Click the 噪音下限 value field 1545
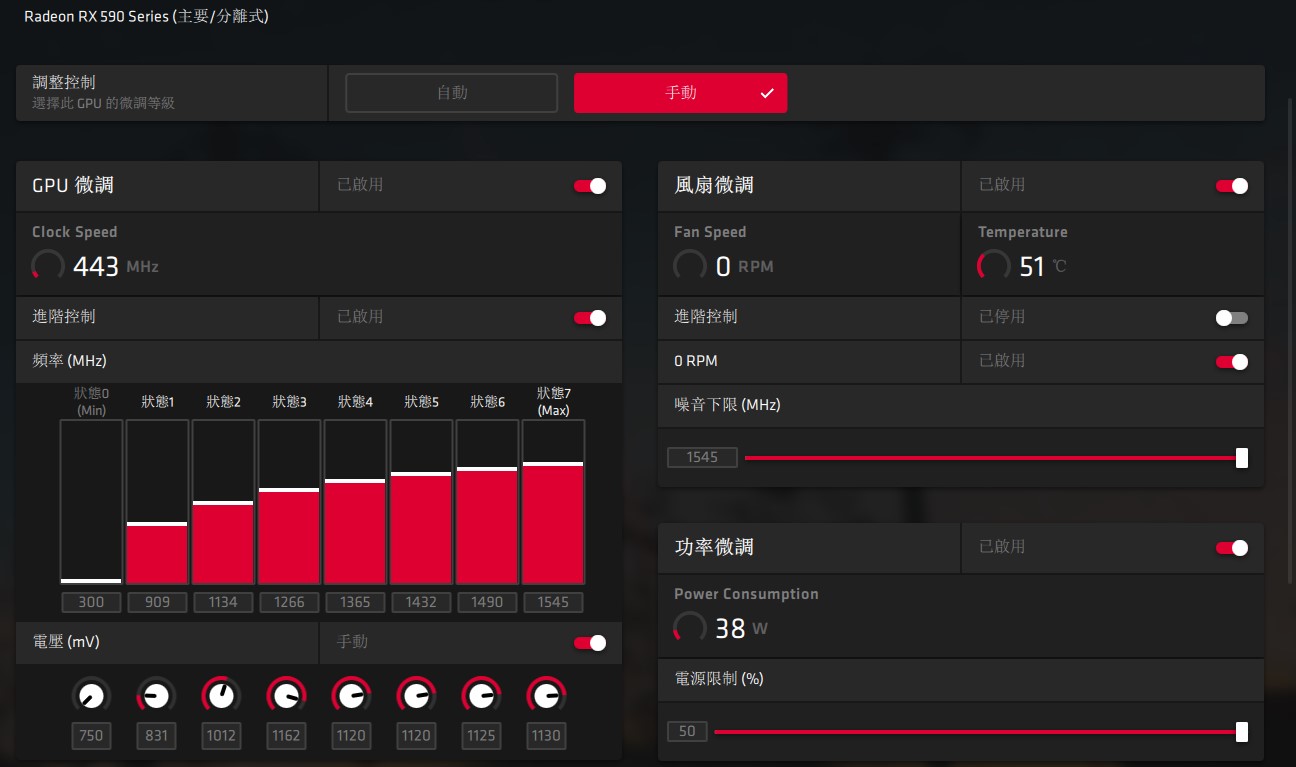Screen dimensions: 1296x767 coord(702,457)
